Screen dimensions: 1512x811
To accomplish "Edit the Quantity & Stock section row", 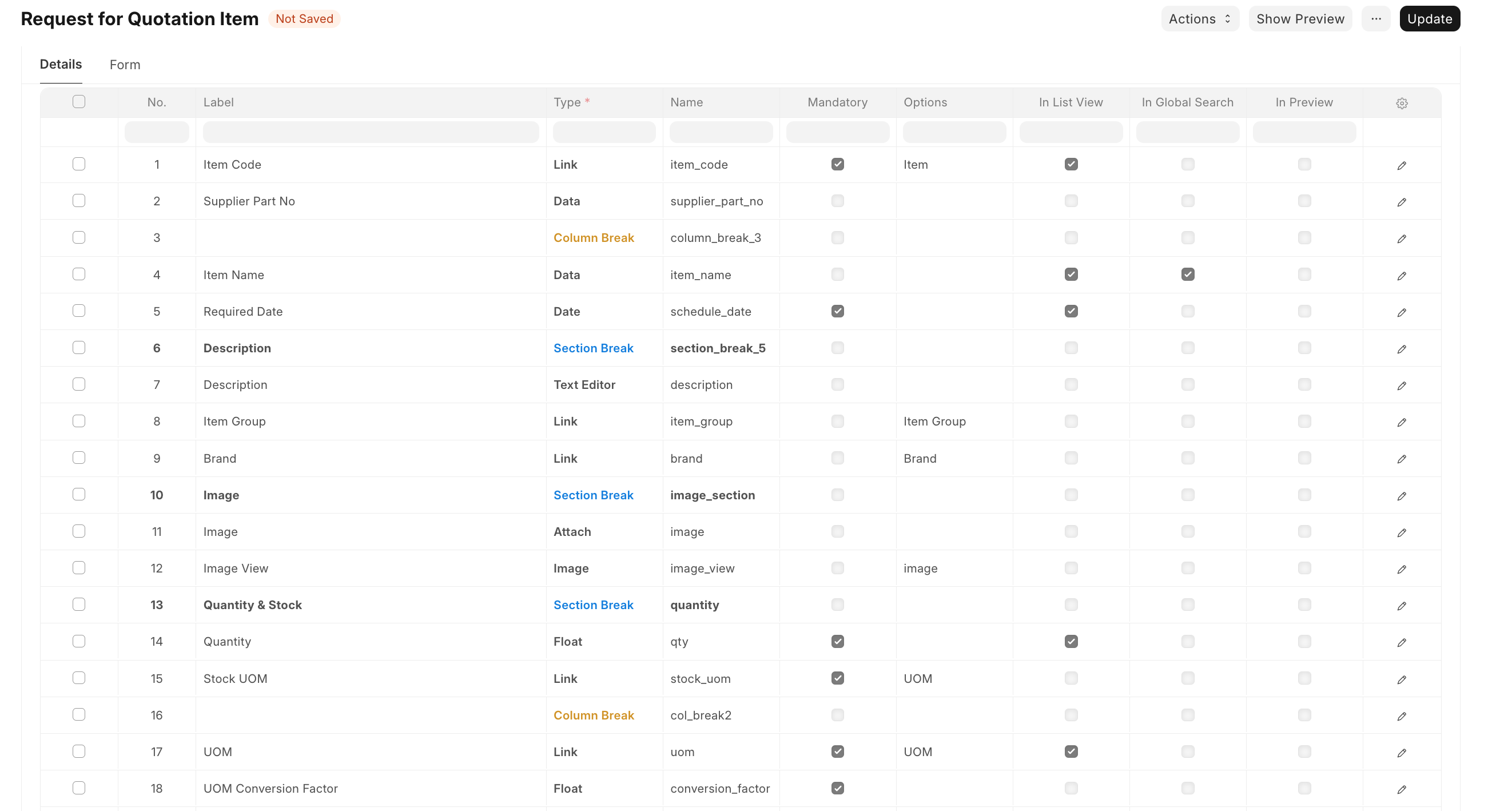I will tap(1401, 606).
